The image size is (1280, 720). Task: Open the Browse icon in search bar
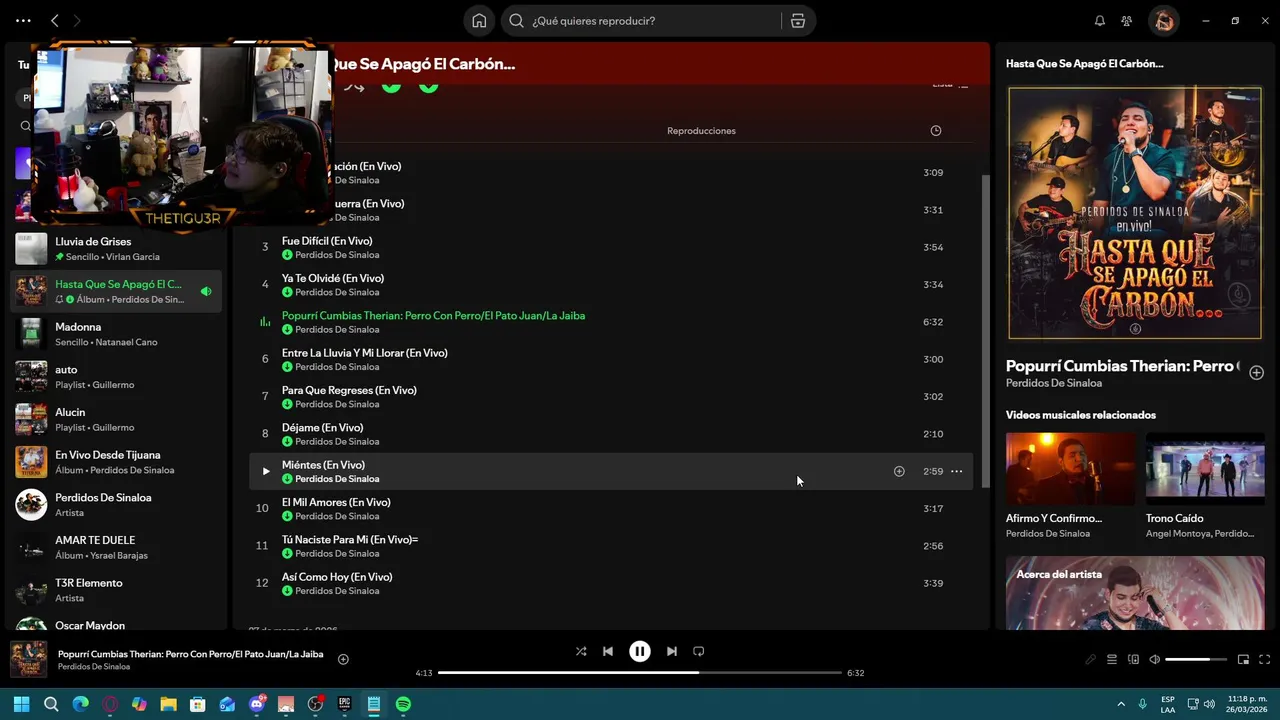pyautogui.click(x=798, y=21)
